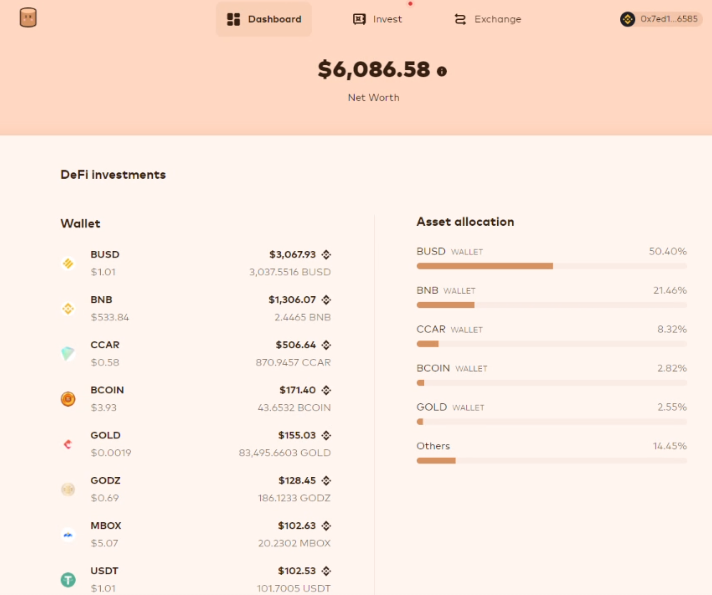Click the Dashboard grid icon
This screenshot has height=595, width=712.
(233, 19)
